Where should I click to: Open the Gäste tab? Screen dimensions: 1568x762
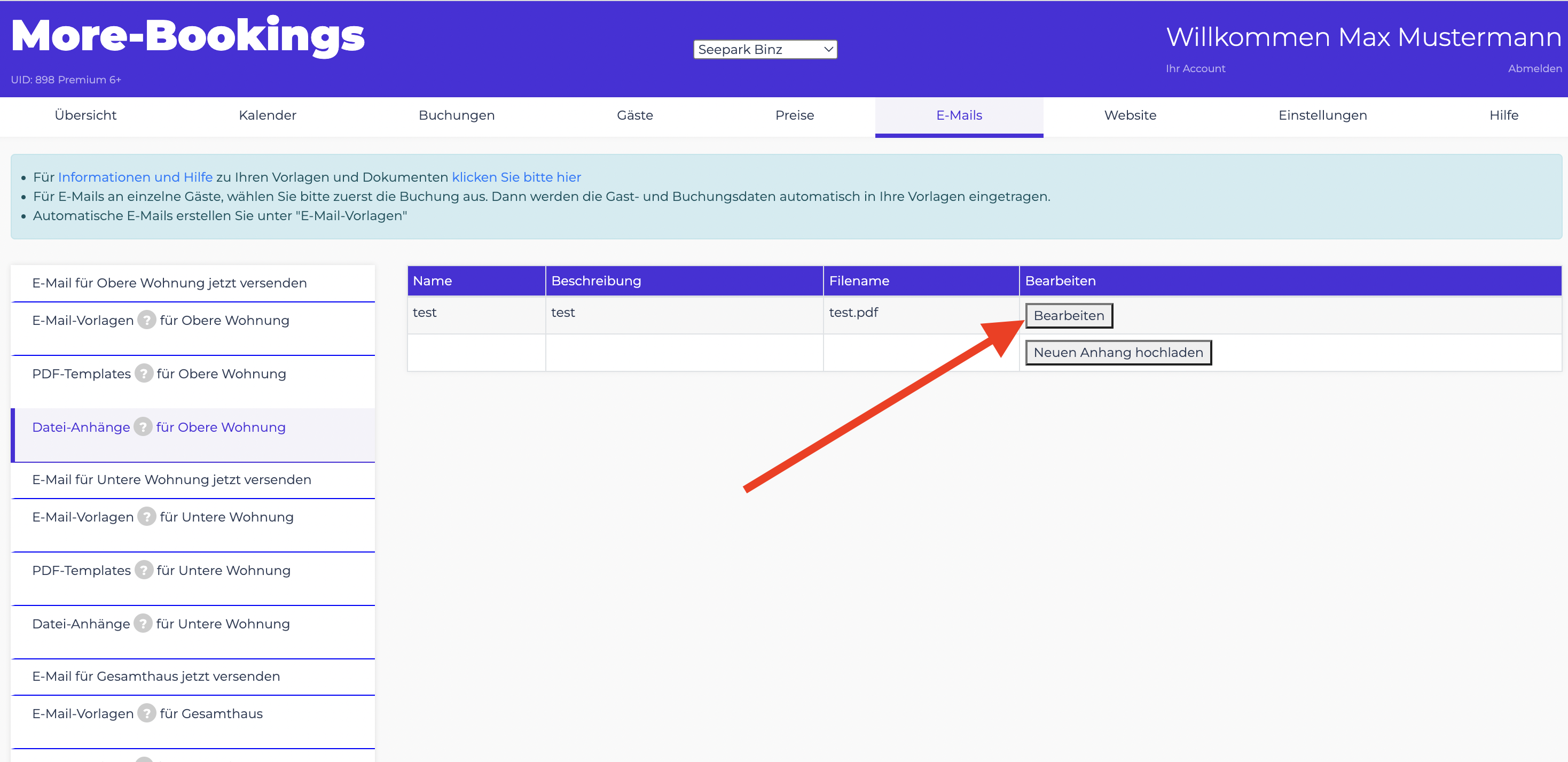click(635, 115)
